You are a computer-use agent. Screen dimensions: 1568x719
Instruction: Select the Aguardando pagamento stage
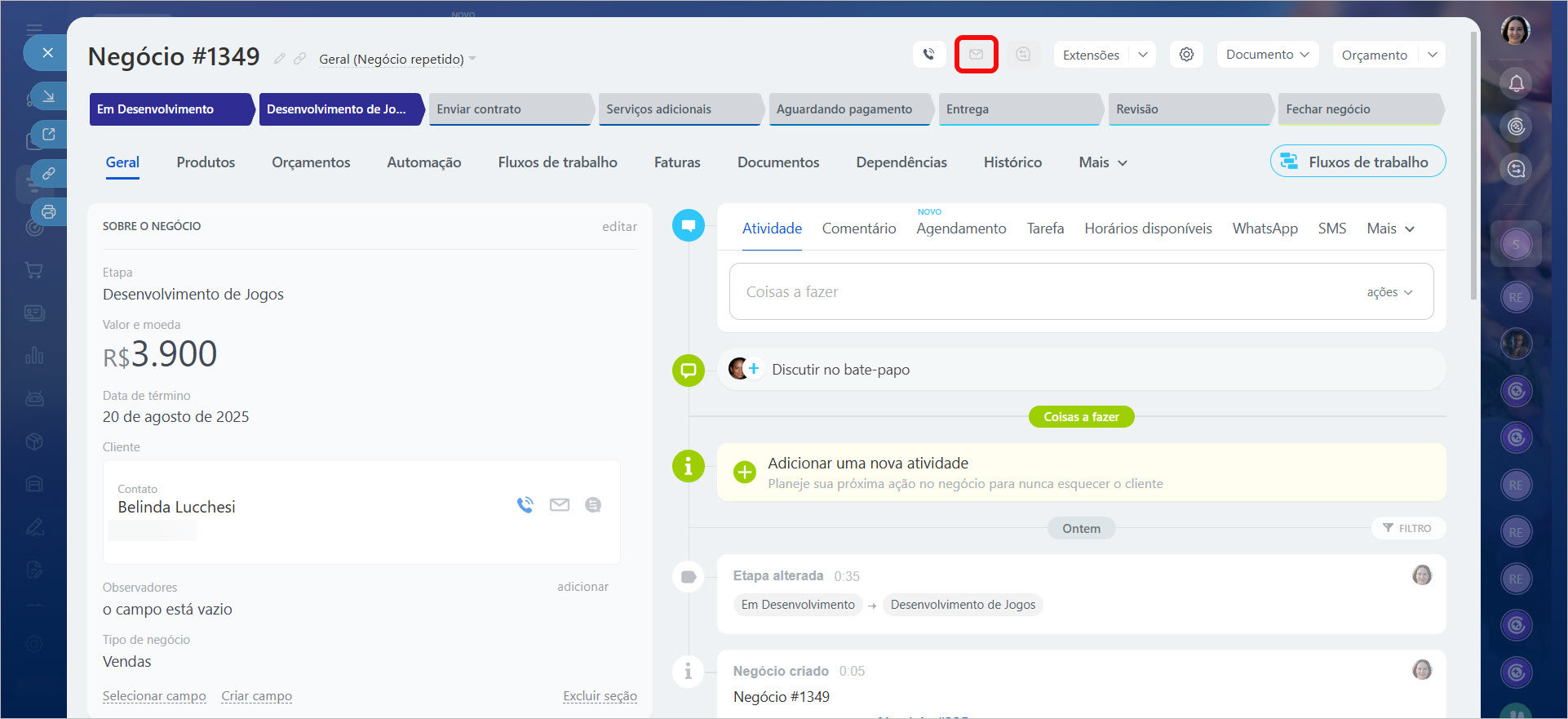(x=844, y=109)
